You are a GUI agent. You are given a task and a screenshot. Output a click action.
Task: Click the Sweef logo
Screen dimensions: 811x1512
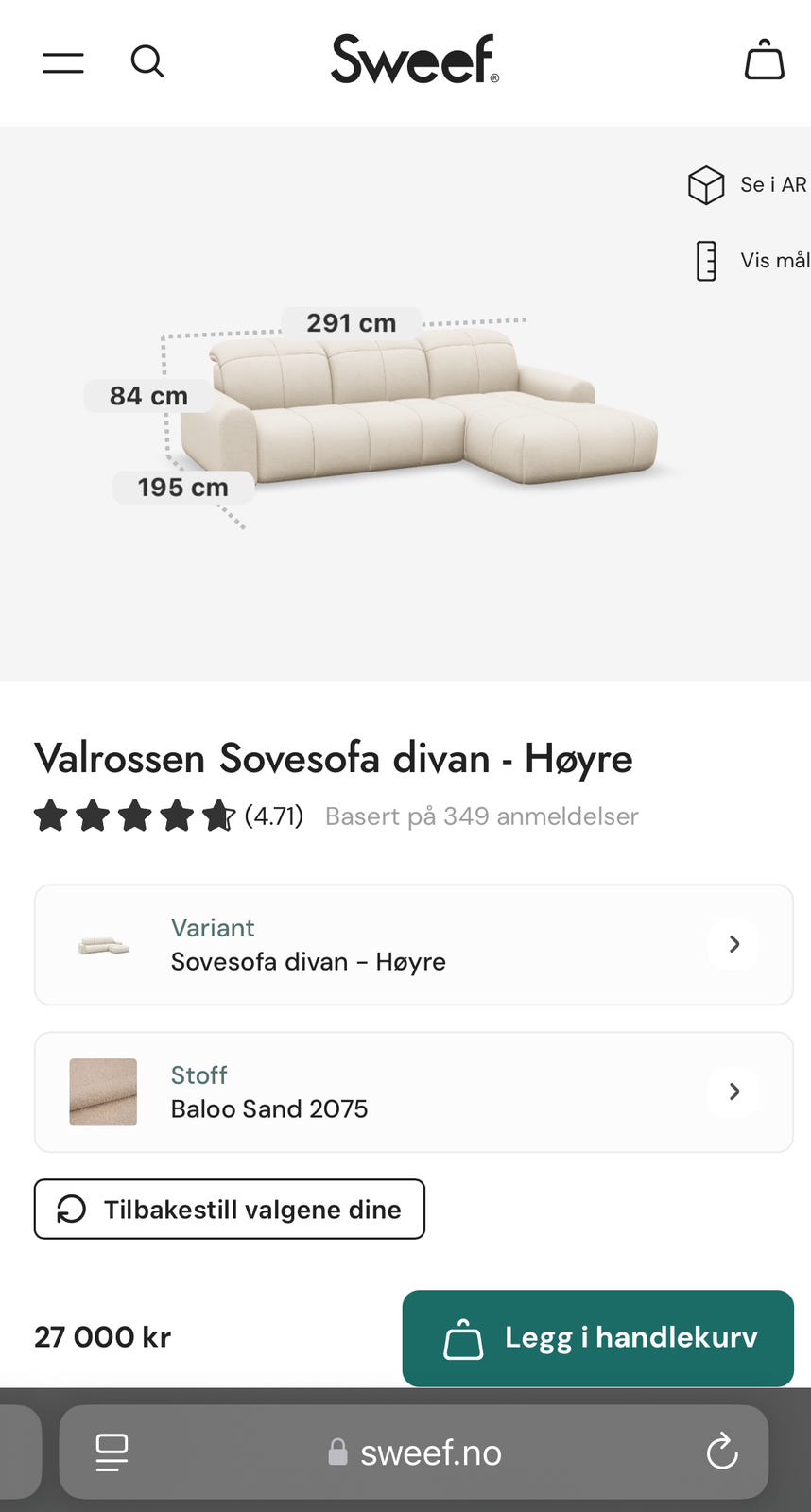414,60
